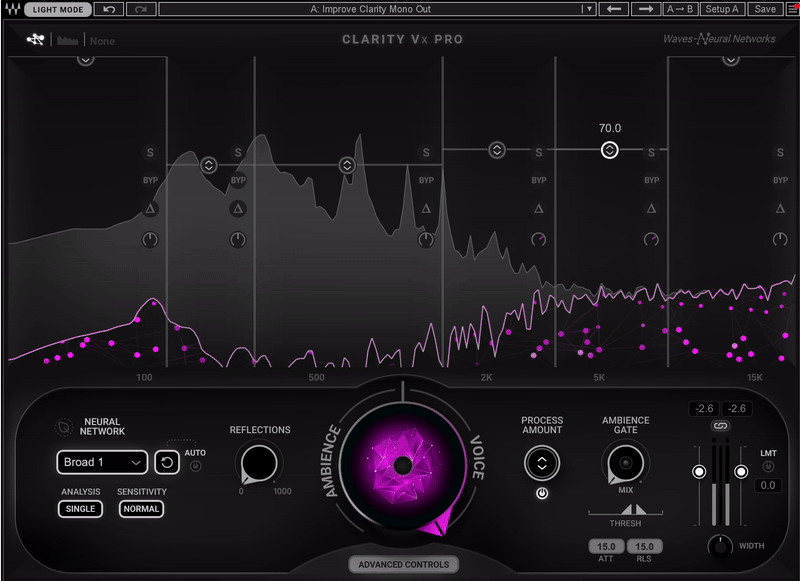Undo the last change
Screen dimensions: 800x581
tap(109, 9)
